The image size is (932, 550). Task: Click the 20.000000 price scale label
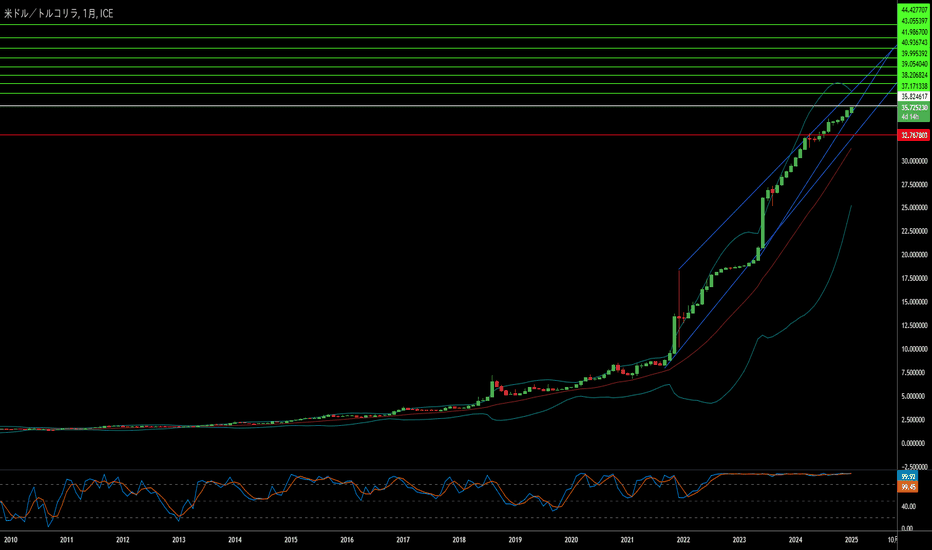[x=914, y=255]
